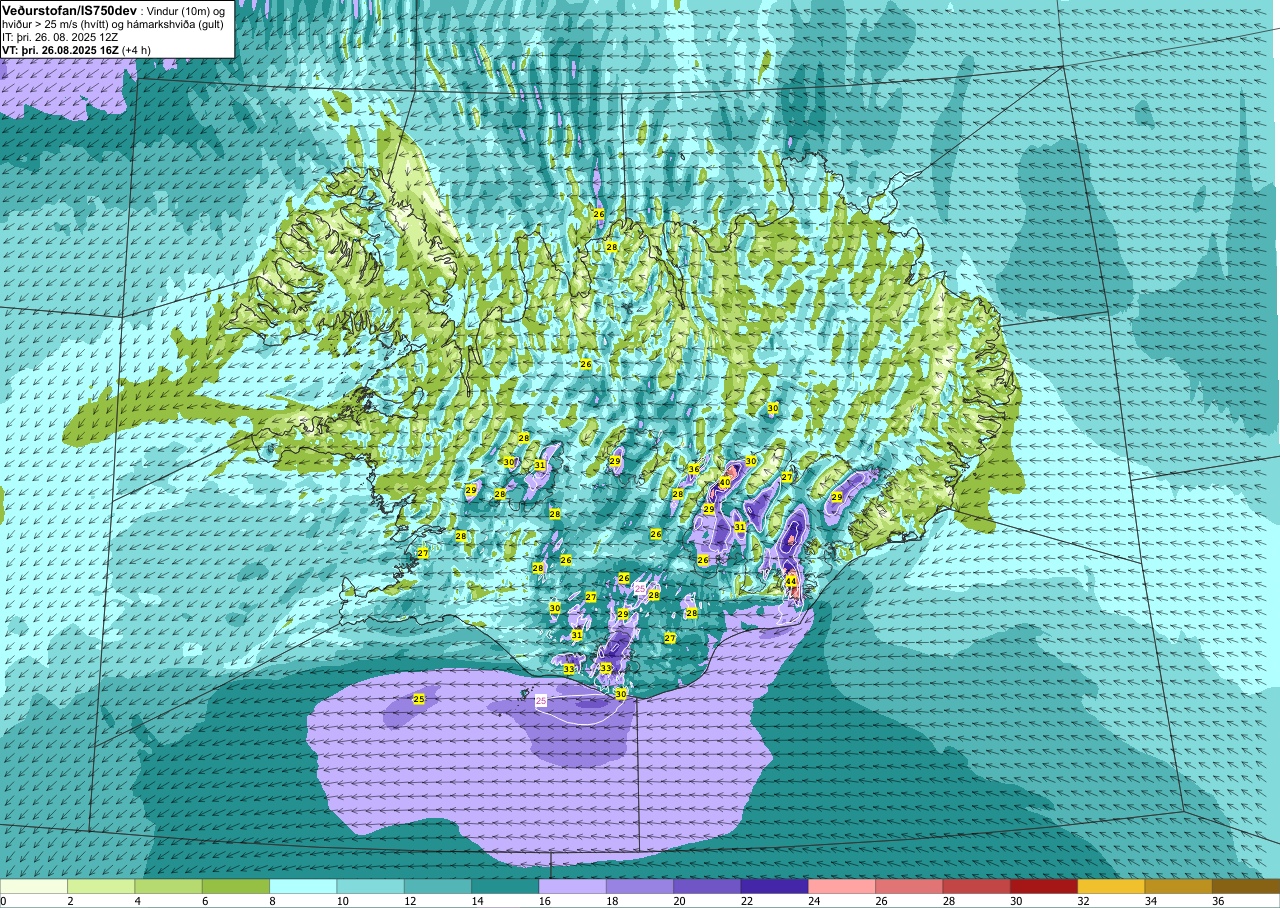Click the legend scale tick label '12'
Image resolution: width=1280 pixels, height=908 pixels.
click(x=410, y=901)
